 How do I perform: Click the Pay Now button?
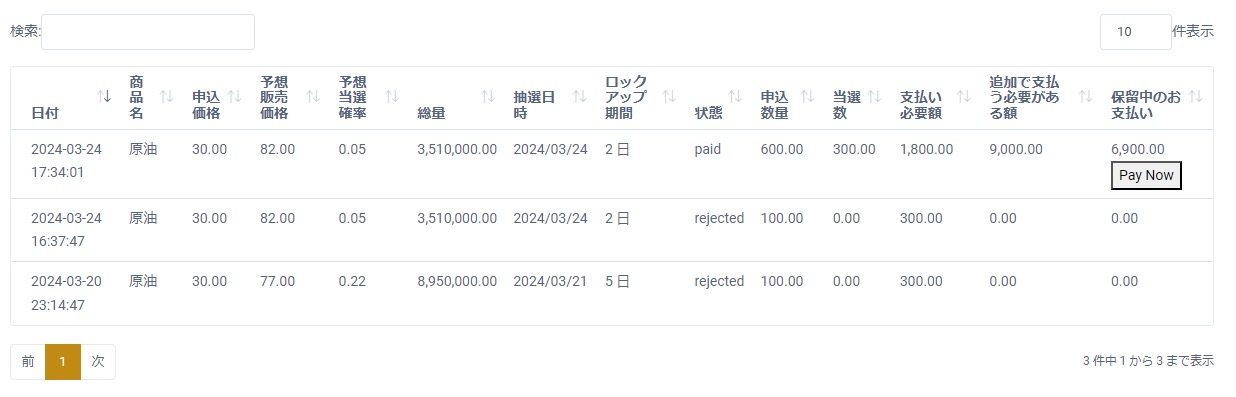click(1146, 175)
